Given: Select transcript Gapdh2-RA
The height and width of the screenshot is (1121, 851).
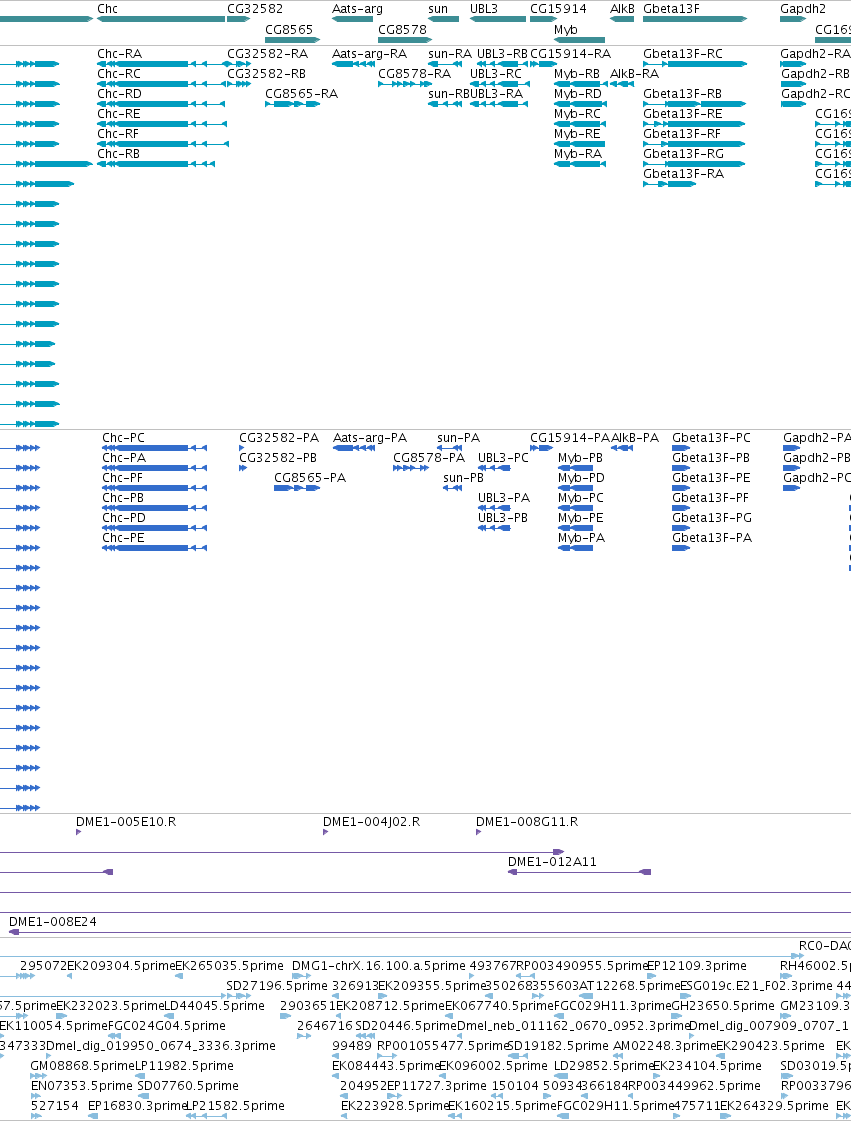Looking at the screenshot, I should pyautogui.click(x=815, y=54).
